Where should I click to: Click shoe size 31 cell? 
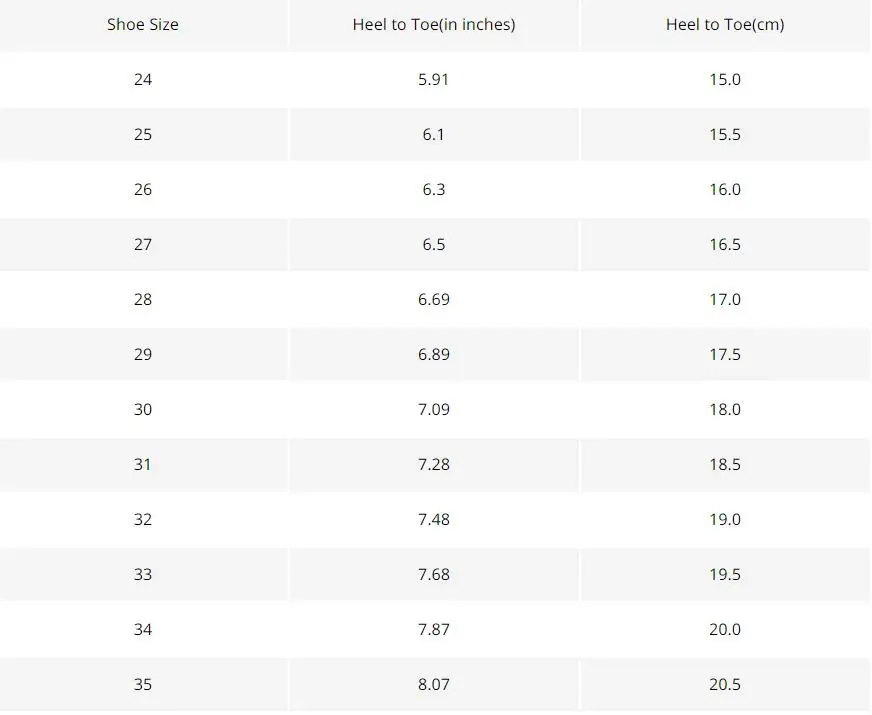(x=143, y=465)
